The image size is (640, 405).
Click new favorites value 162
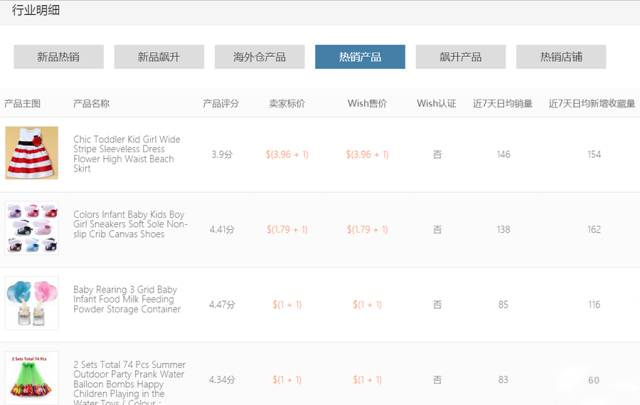[594, 229]
